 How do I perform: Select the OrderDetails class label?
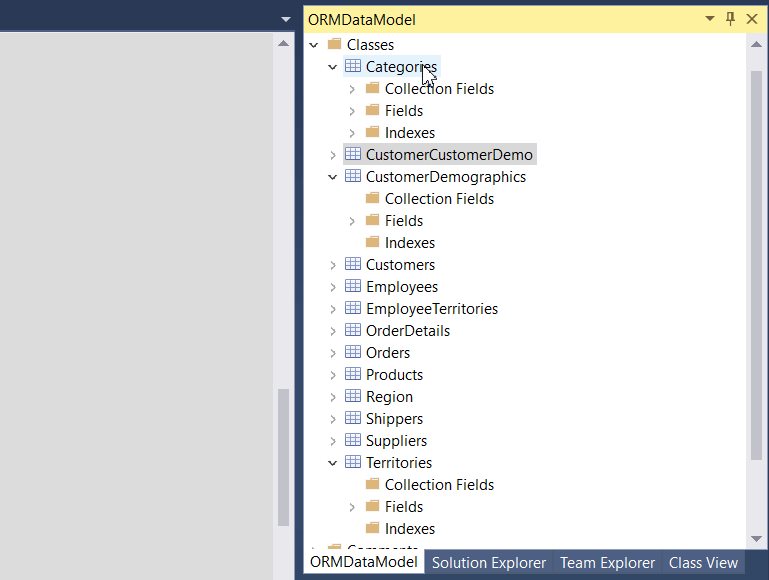click(408, 330)
